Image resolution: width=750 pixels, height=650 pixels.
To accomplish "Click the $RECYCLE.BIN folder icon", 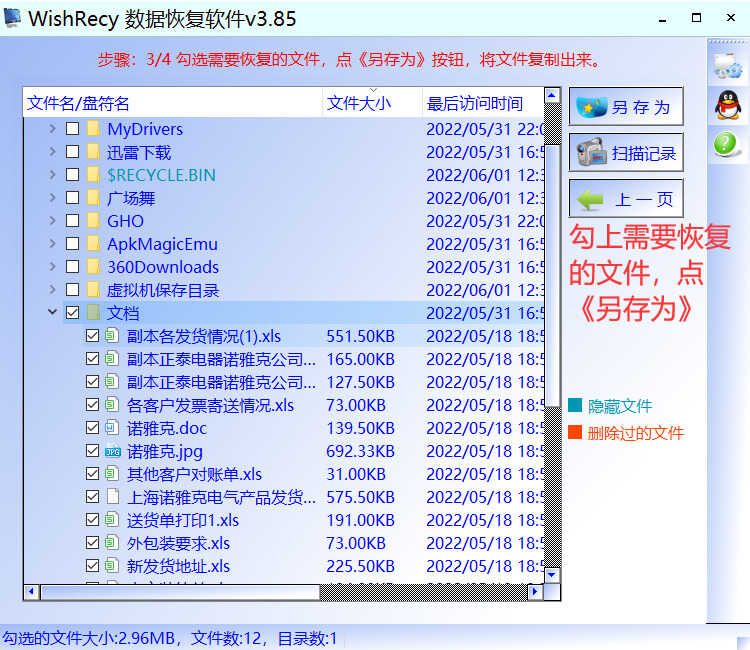I will pyautogui.click(x=93, y=175).
